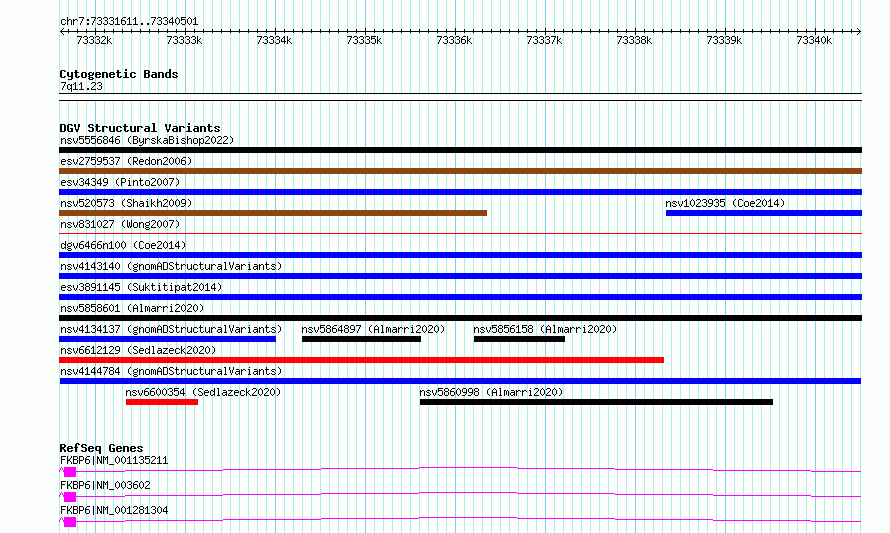The width and height of the screenshot is (890, 533).
Task: Click the 73335k ruler tick label
Action: [x=364, y=40]
